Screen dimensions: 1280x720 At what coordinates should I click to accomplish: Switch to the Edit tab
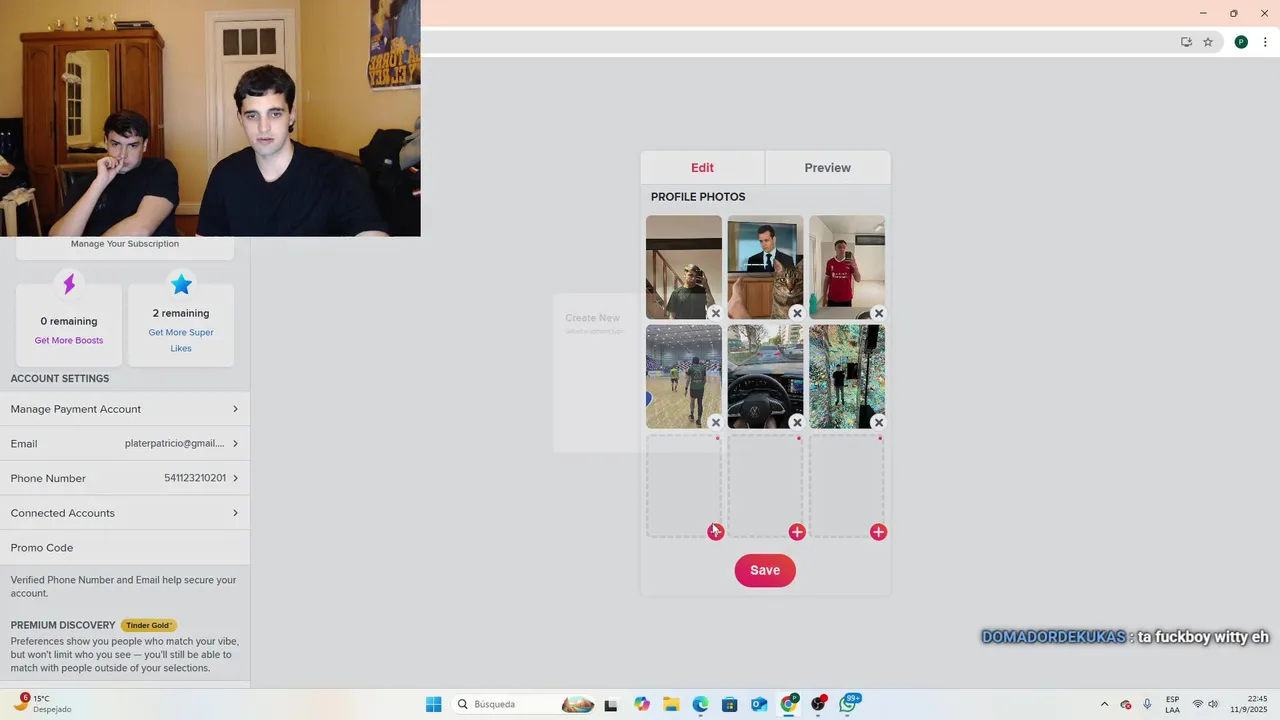click(702, 168)
